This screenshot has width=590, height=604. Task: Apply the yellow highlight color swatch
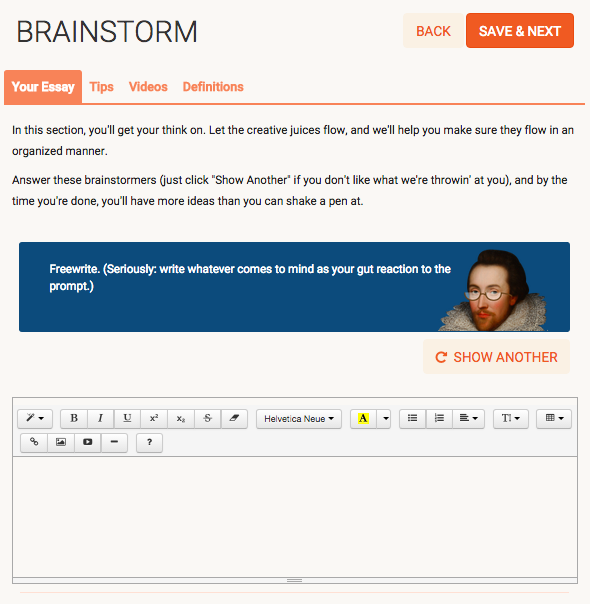[363, 419]
